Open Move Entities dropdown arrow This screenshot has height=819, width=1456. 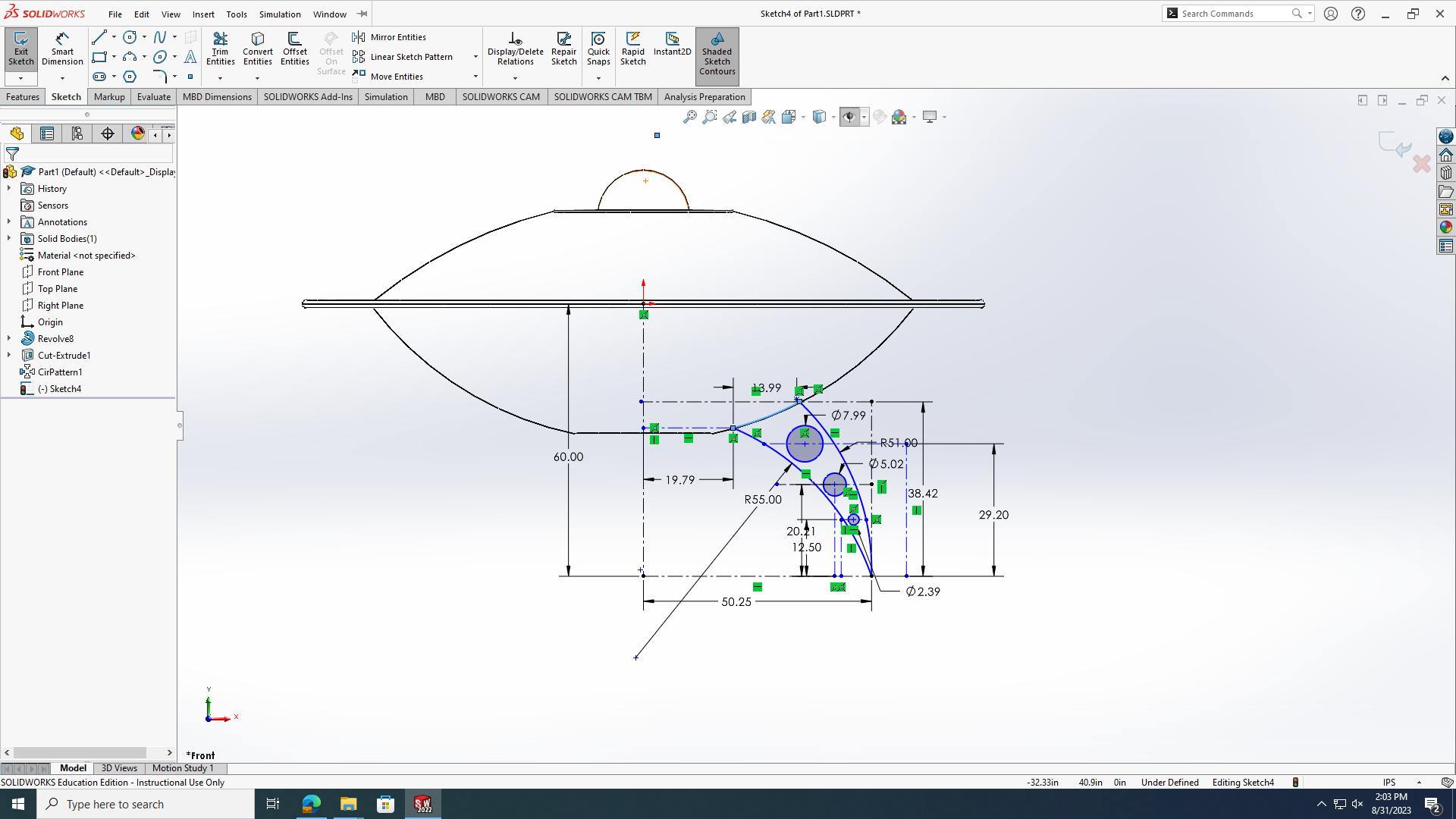475,77
